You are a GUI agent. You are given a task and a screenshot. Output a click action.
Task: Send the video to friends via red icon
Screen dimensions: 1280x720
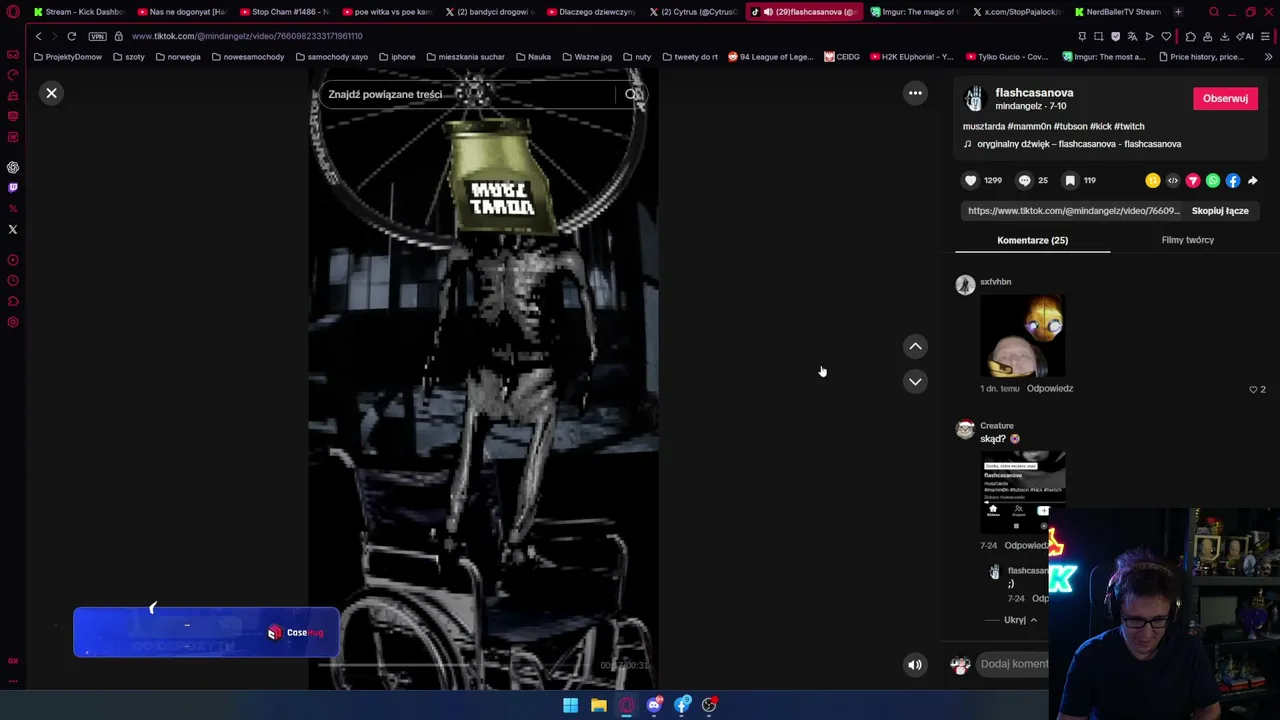tap(1193, 181)
